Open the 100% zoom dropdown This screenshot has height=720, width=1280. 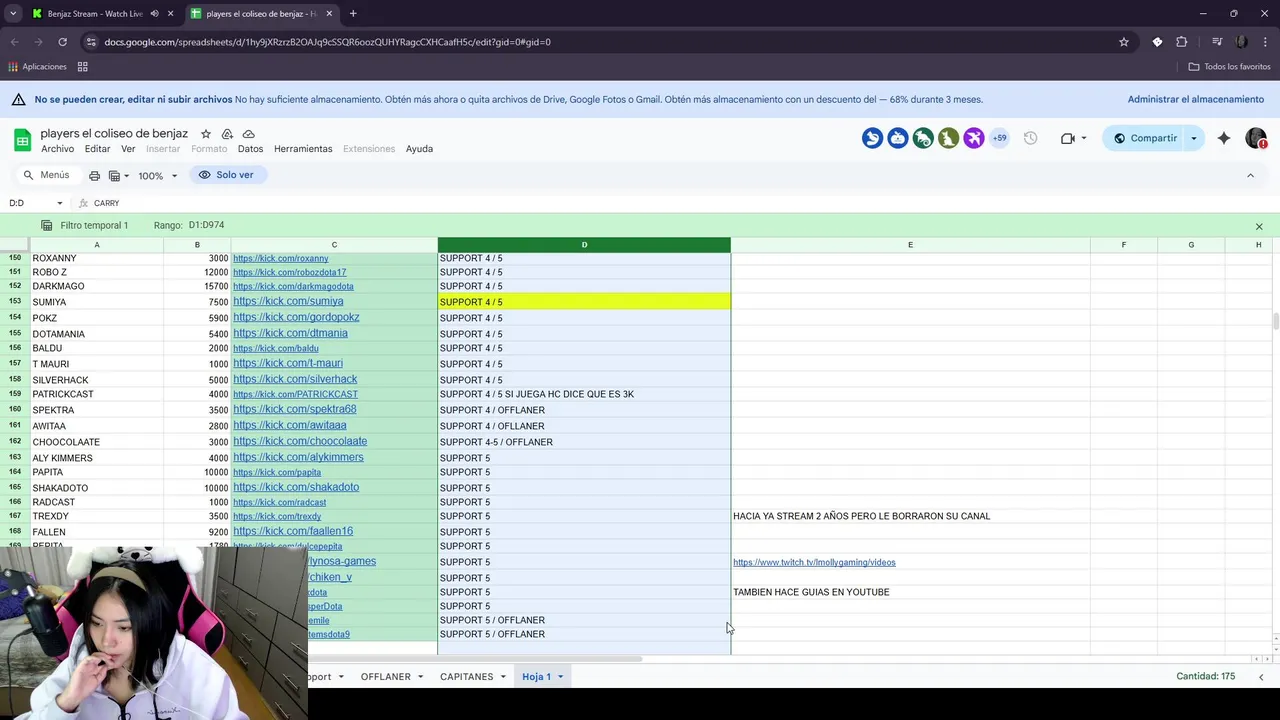point(157,175)
